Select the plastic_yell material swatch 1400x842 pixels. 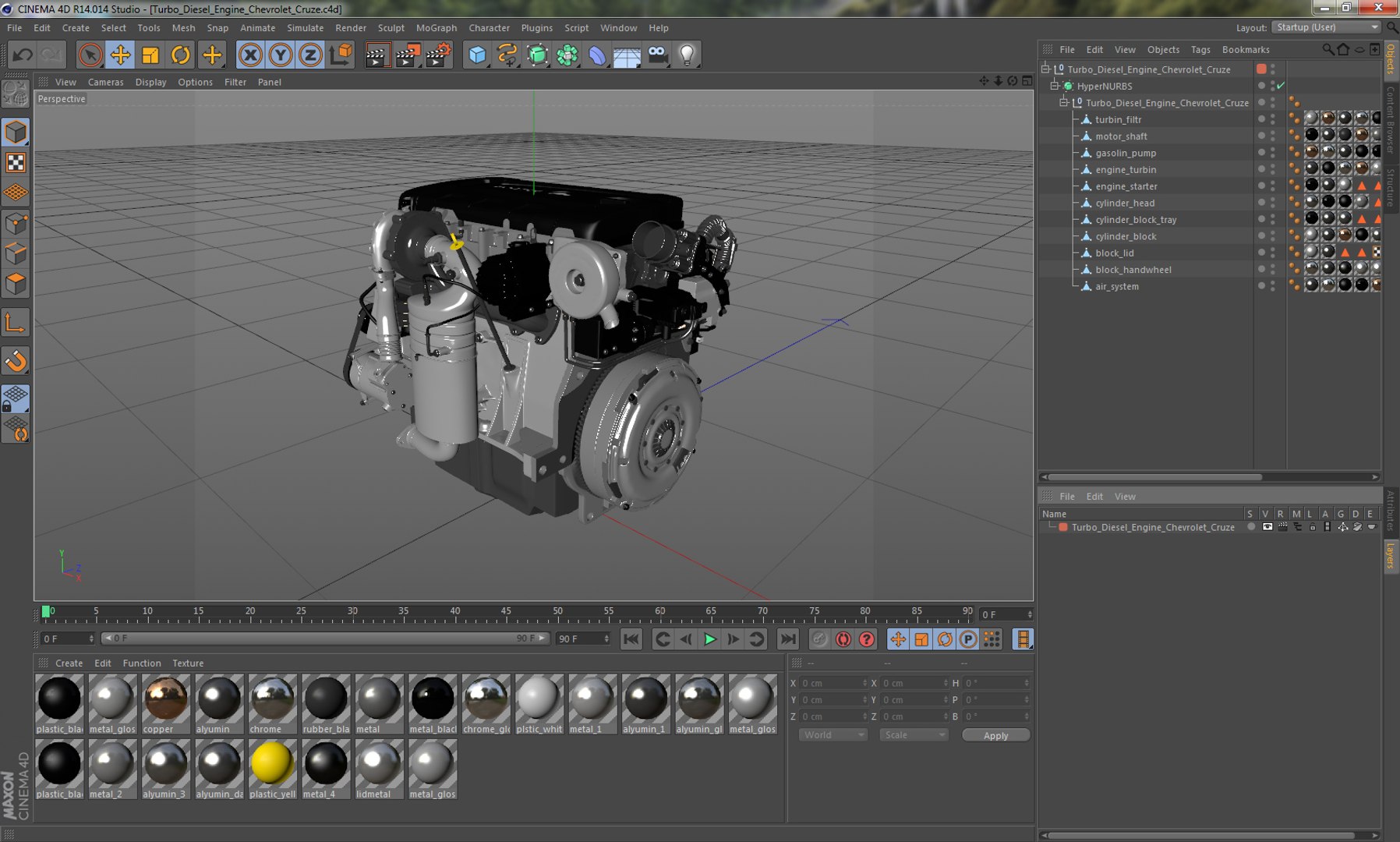(273, 769)
